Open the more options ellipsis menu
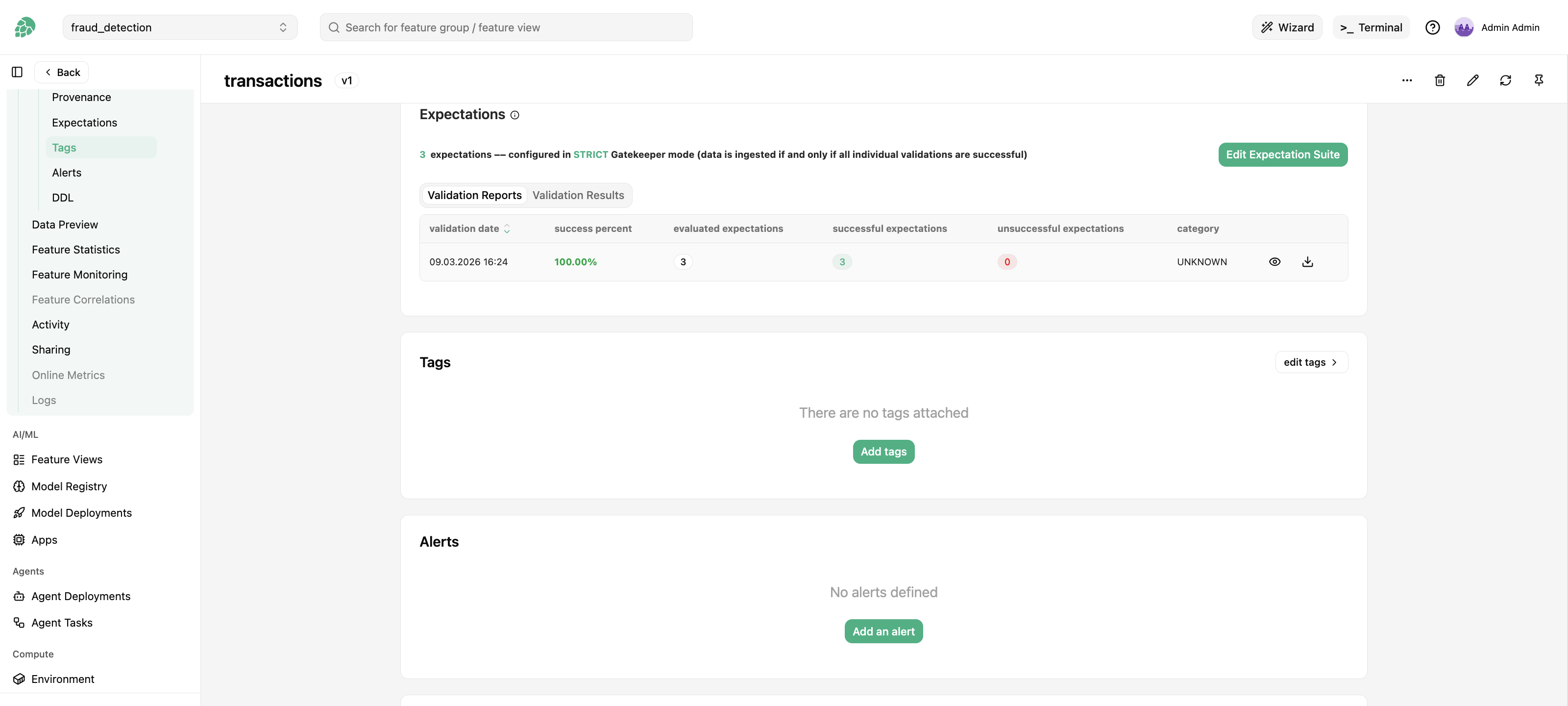 pyautogui.click(x=1407, y=80)
